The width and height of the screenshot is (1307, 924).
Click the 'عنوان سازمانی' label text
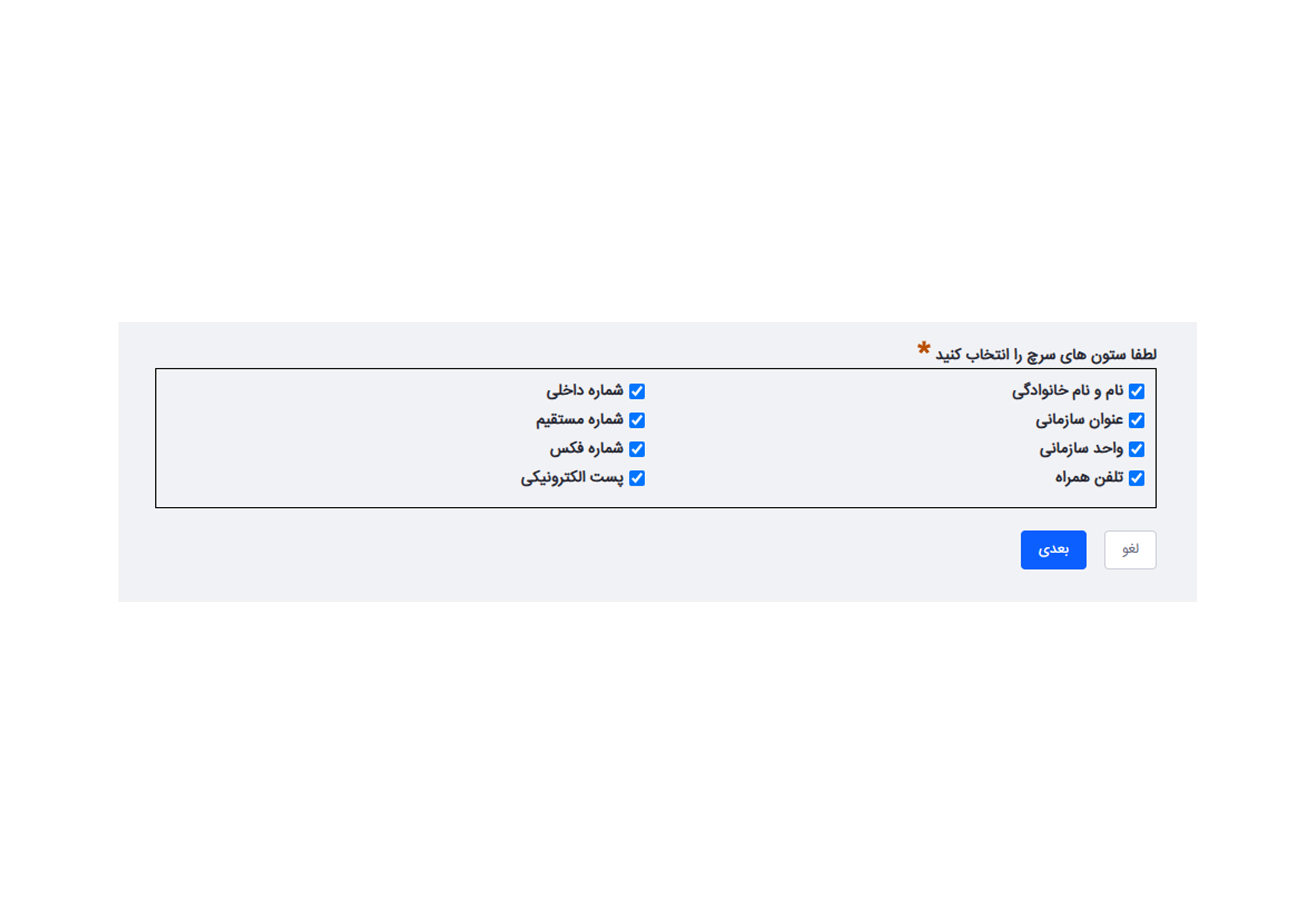pyautogui.click(x=1079, y=420)
